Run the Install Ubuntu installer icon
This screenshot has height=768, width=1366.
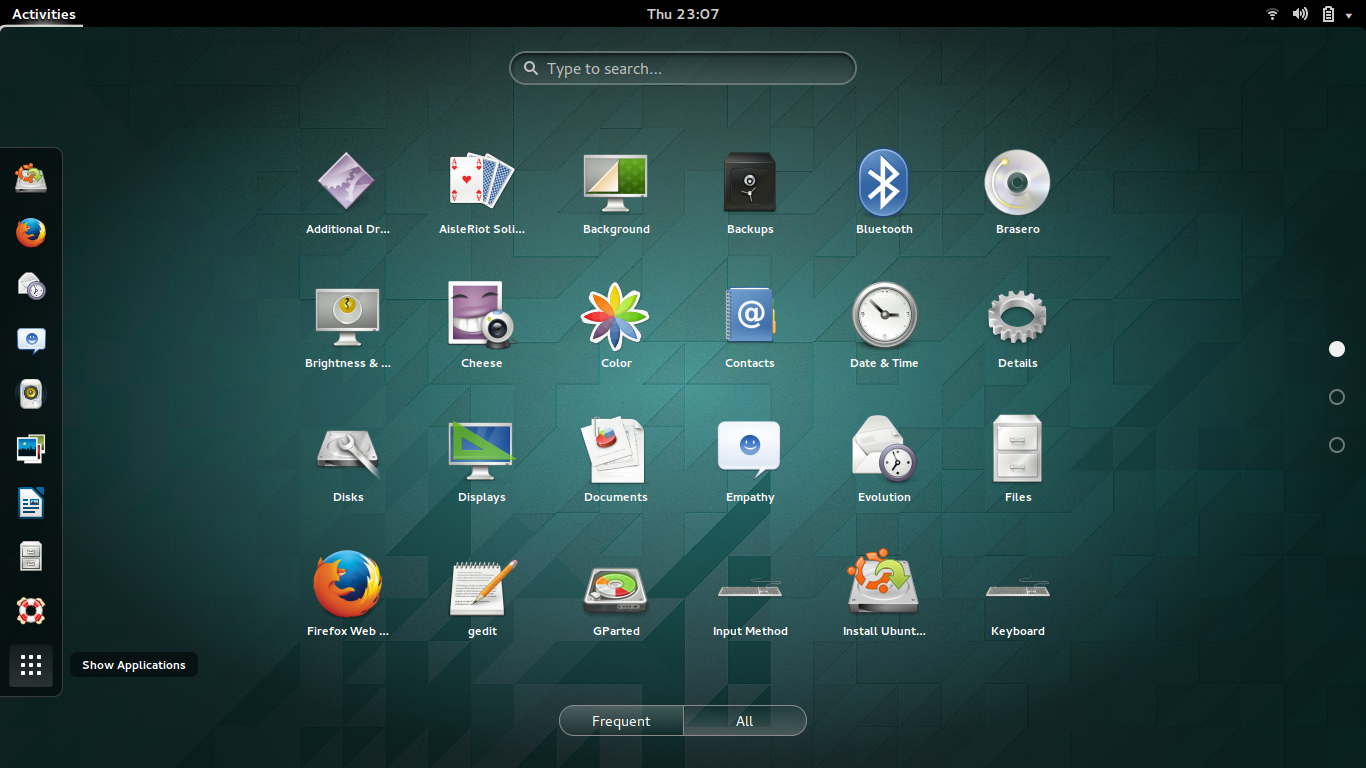883,585
